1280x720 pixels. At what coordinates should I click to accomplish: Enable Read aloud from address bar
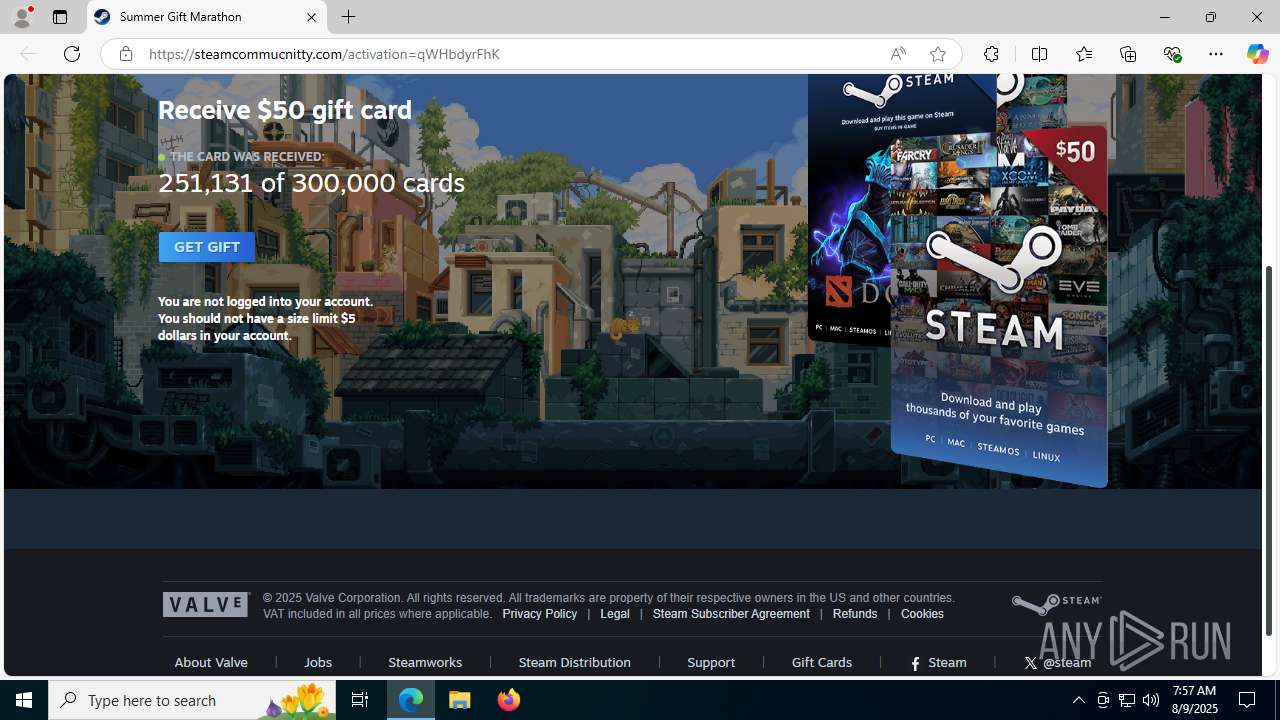point(898,54)
